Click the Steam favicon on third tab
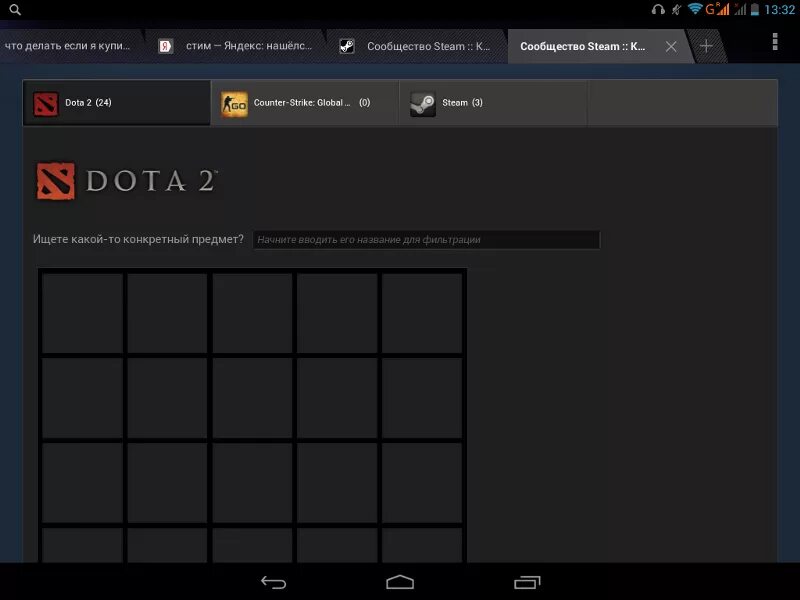Image resolution: width=800 pixels, height=600 pixels. pos(347,46)
